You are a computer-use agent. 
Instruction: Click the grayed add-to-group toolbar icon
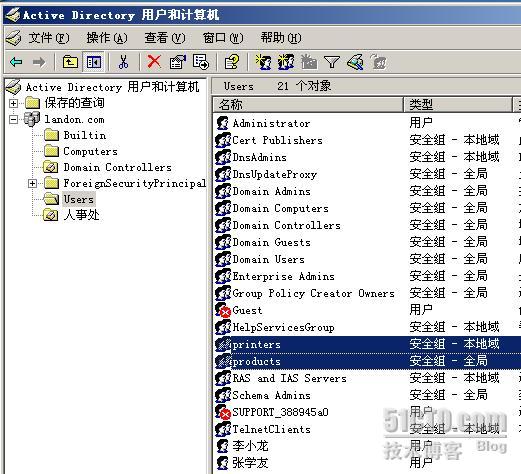[378, 62]
